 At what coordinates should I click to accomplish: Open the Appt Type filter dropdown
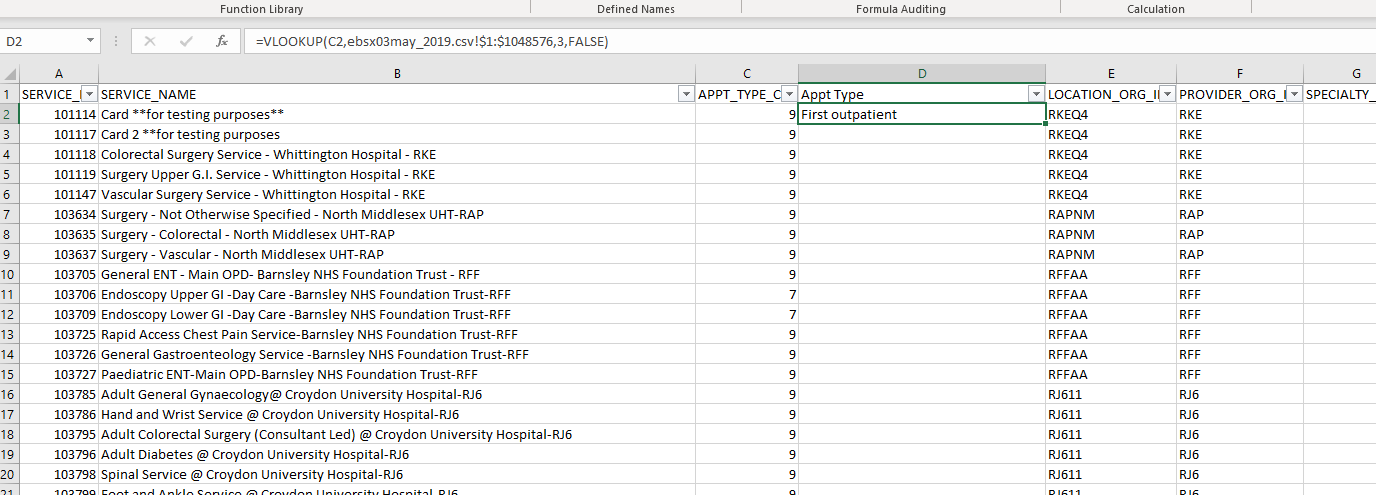point(1036,94)
